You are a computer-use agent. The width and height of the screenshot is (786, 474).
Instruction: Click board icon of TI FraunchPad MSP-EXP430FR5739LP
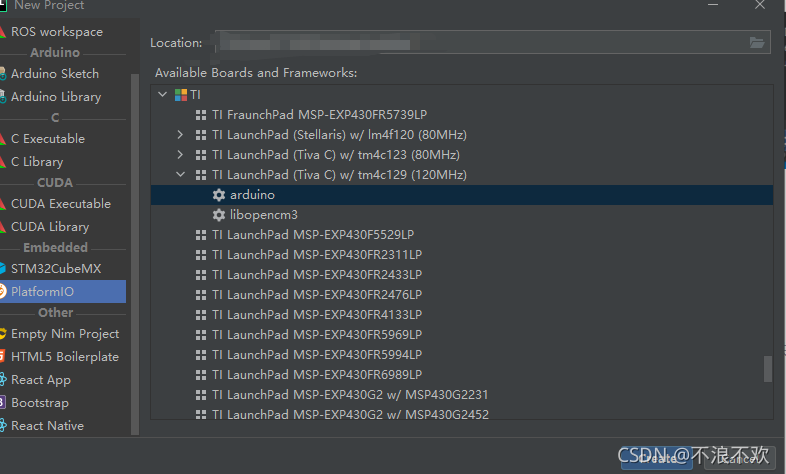click(201, 115)
